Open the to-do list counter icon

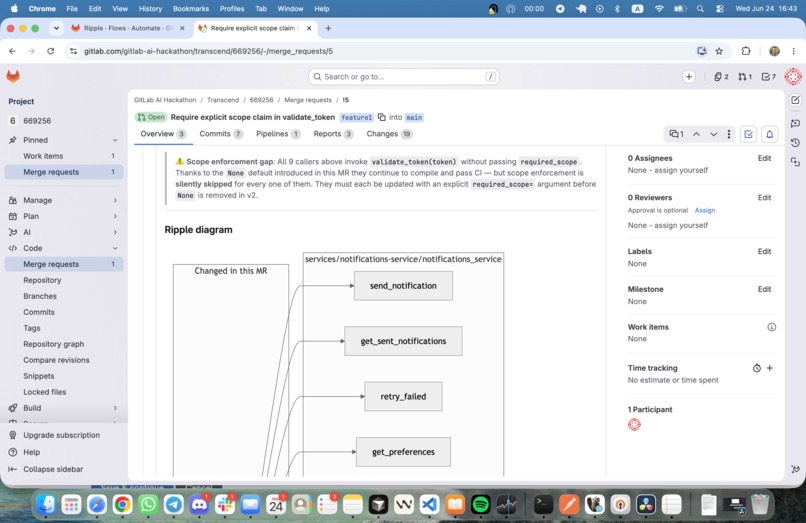pos(768,77)
